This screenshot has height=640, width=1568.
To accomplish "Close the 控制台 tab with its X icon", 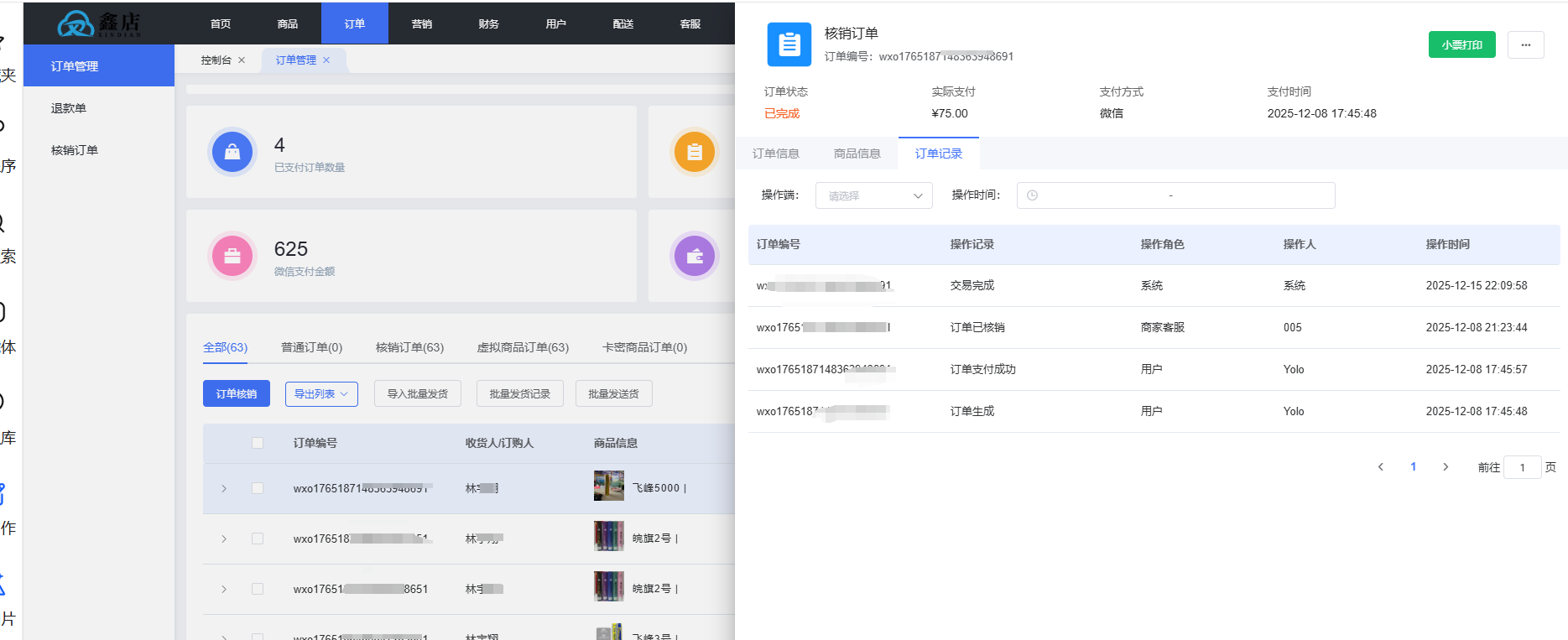I will [x=242, y=60].
